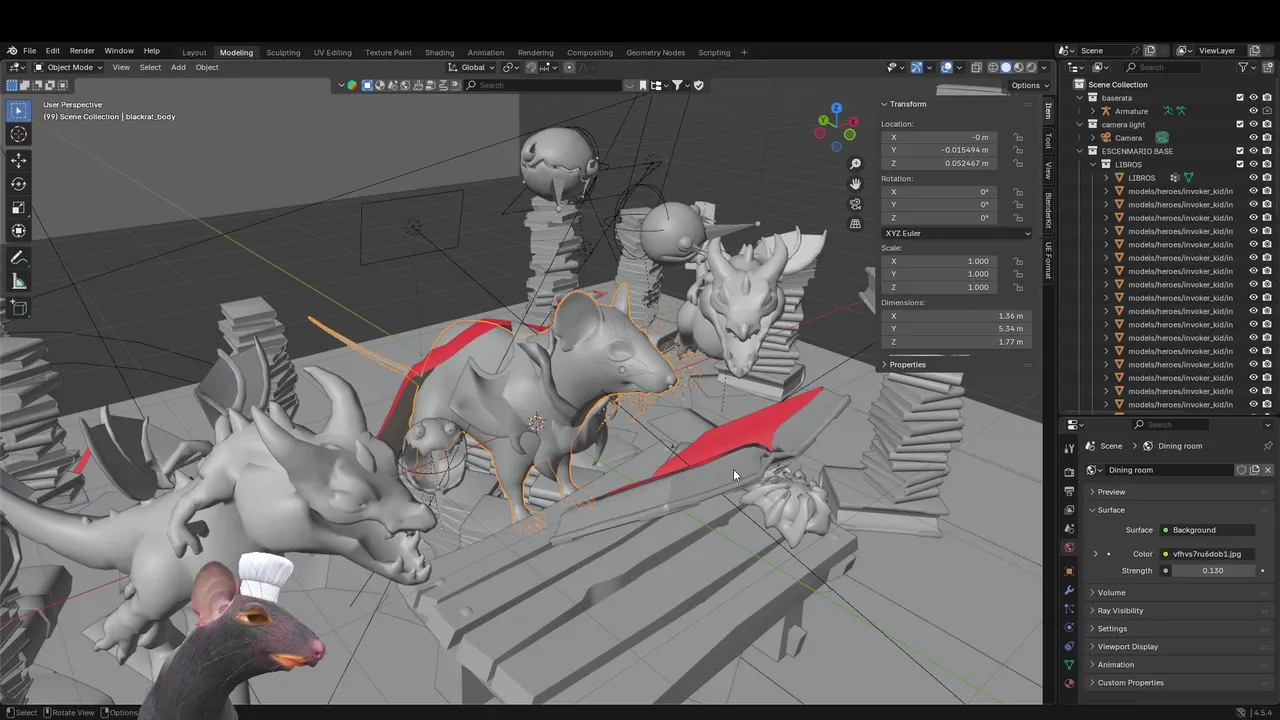
Task: Open the viewport Add menu
Action: tap(178, 67)
